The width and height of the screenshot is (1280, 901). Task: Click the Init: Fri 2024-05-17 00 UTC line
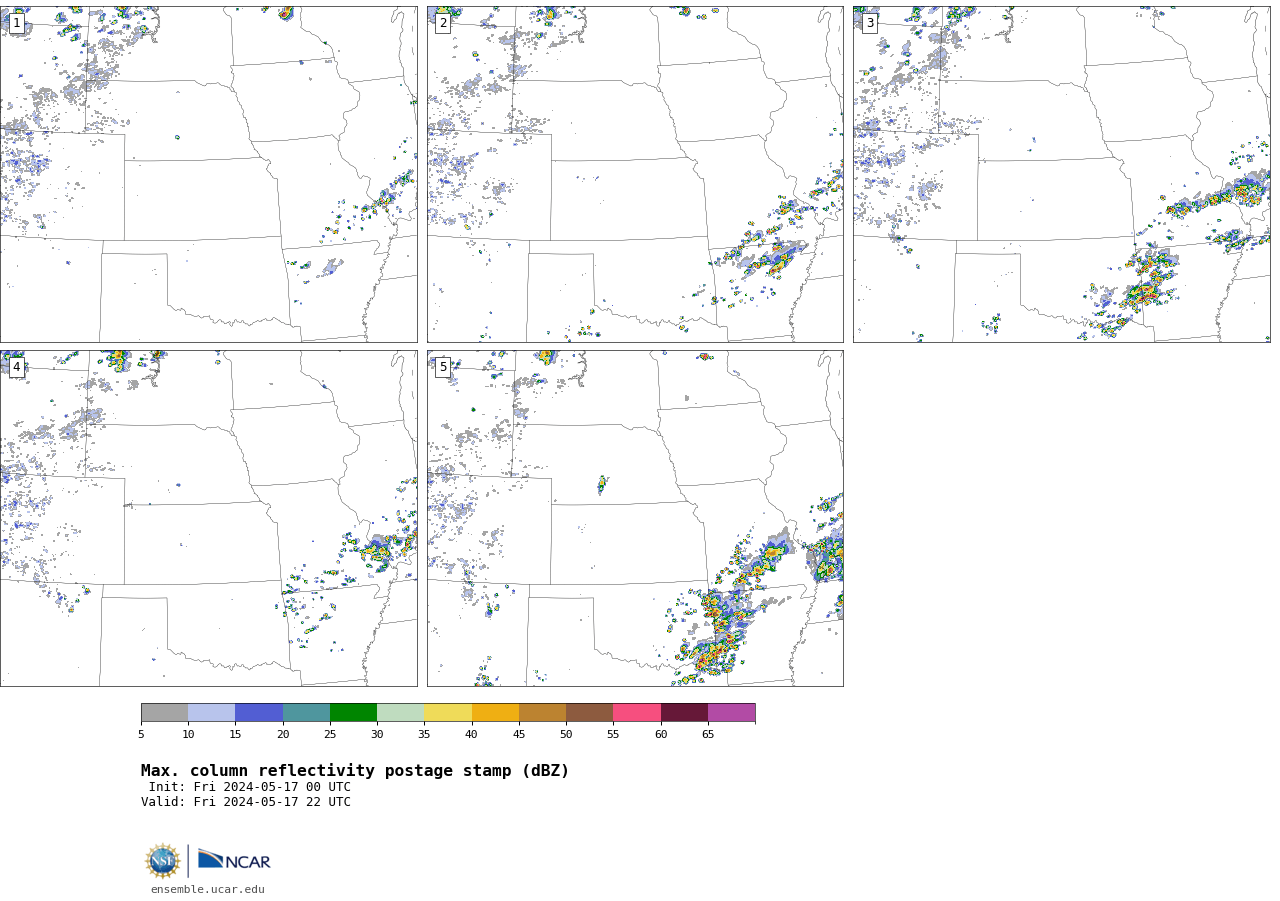click(x=250, y=787)
